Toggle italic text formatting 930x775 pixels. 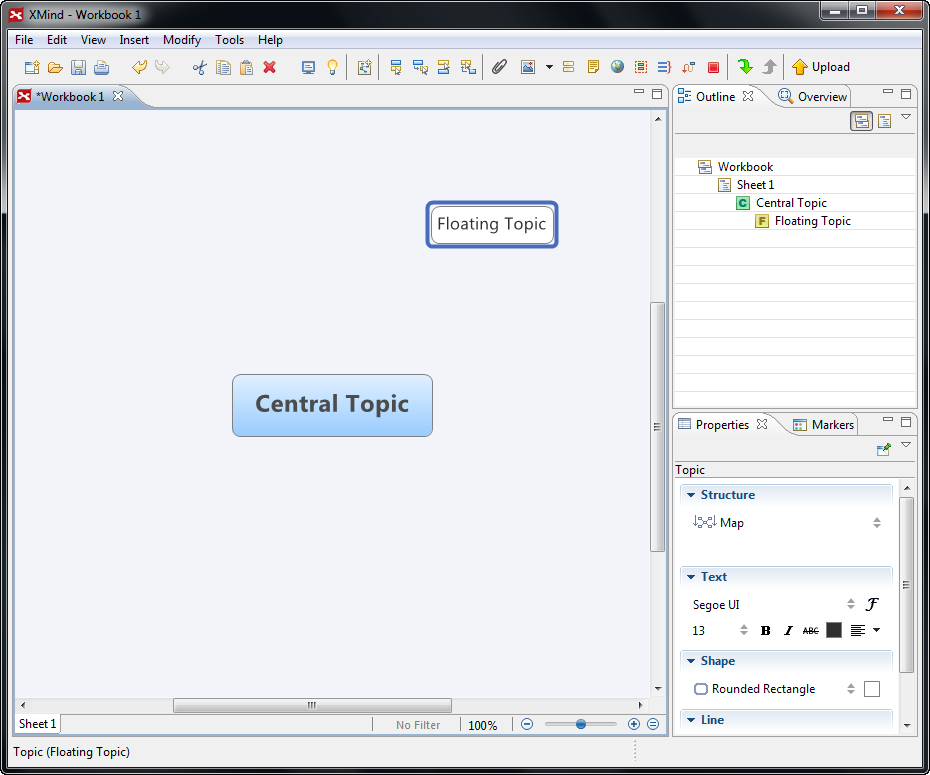point(788,630)
